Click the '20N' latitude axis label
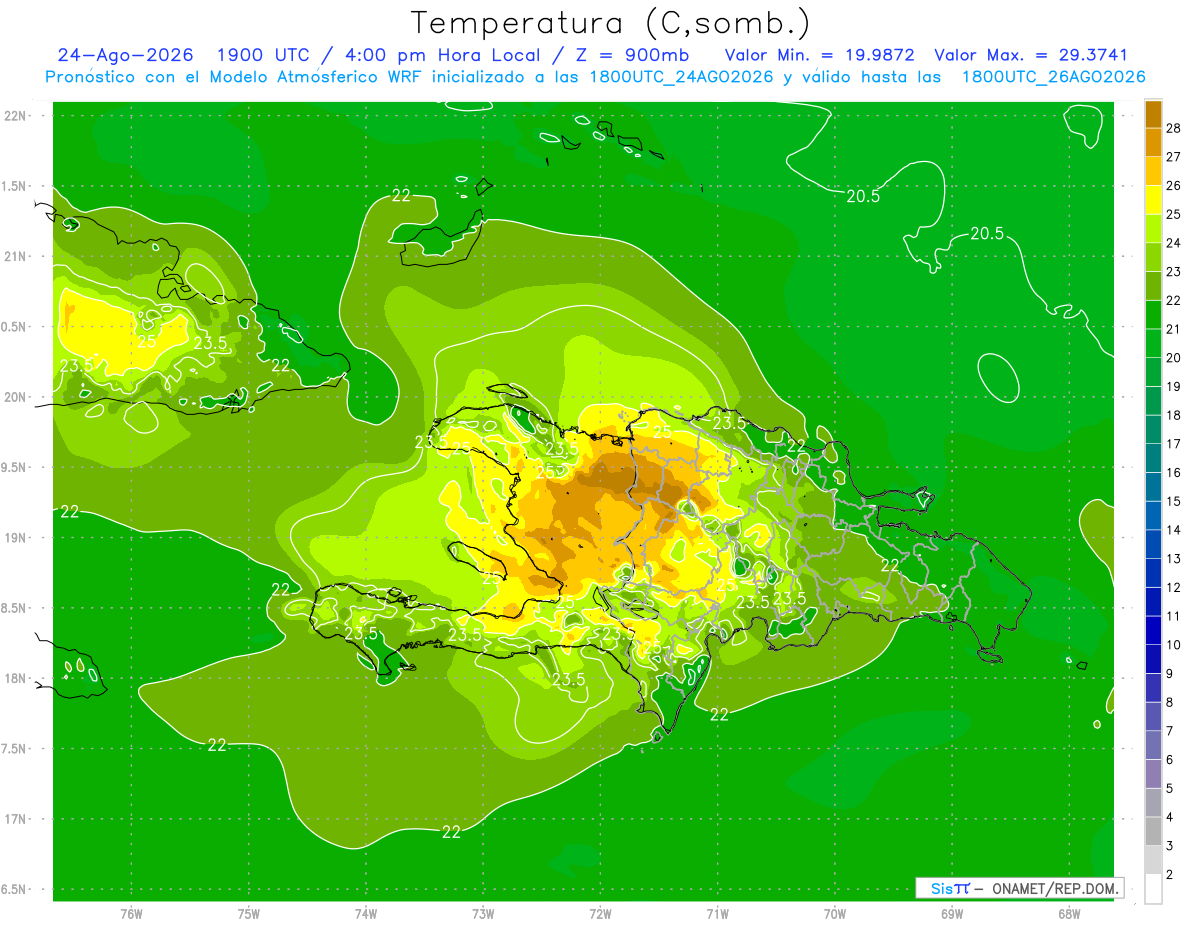This screenshot has height=927, width=1200. pyautogui.click(x=15, y=398)
